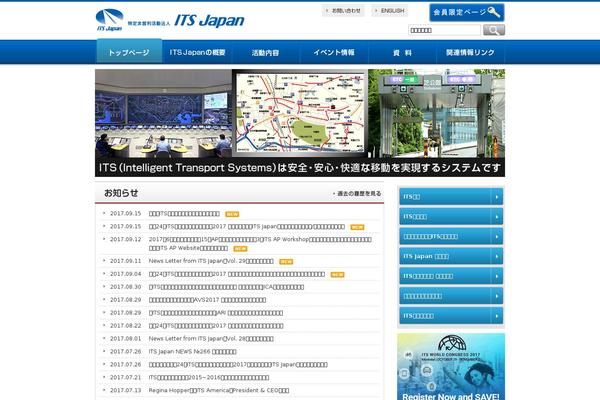600x400 pixels.
Task: Open the first 2017.08.29 AVS2017 news item
Action: [207, 300]
